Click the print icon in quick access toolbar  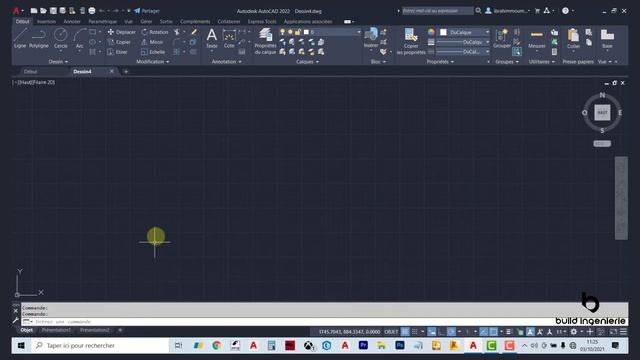(92, 11)
